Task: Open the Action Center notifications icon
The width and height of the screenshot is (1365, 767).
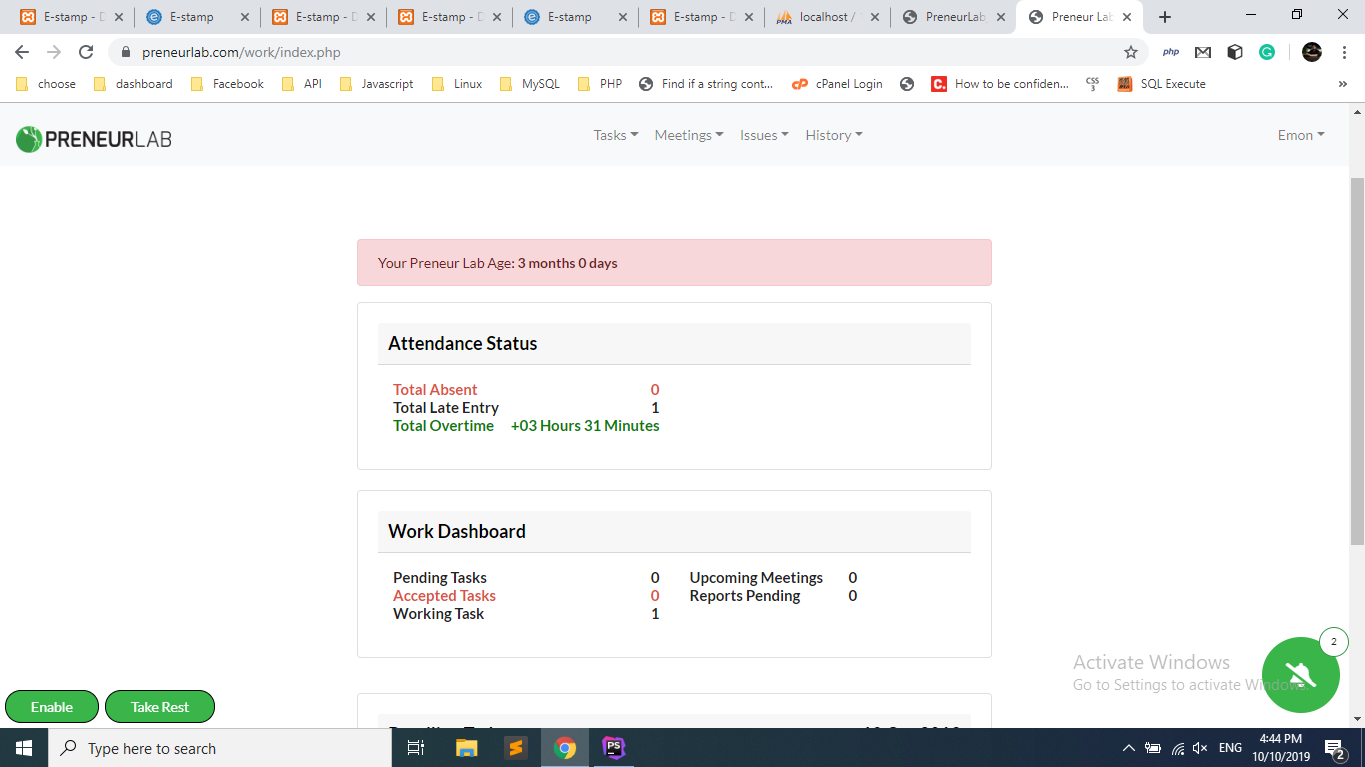Action: pyautogui.click(x=1333, y=748)
